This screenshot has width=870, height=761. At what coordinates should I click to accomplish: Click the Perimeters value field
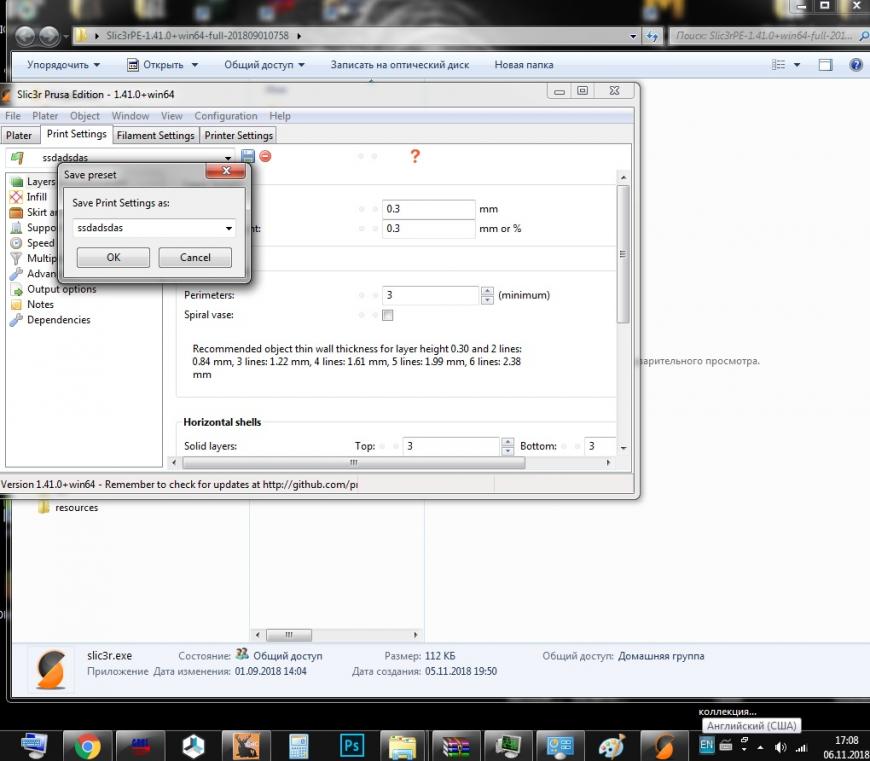(431, 295)
